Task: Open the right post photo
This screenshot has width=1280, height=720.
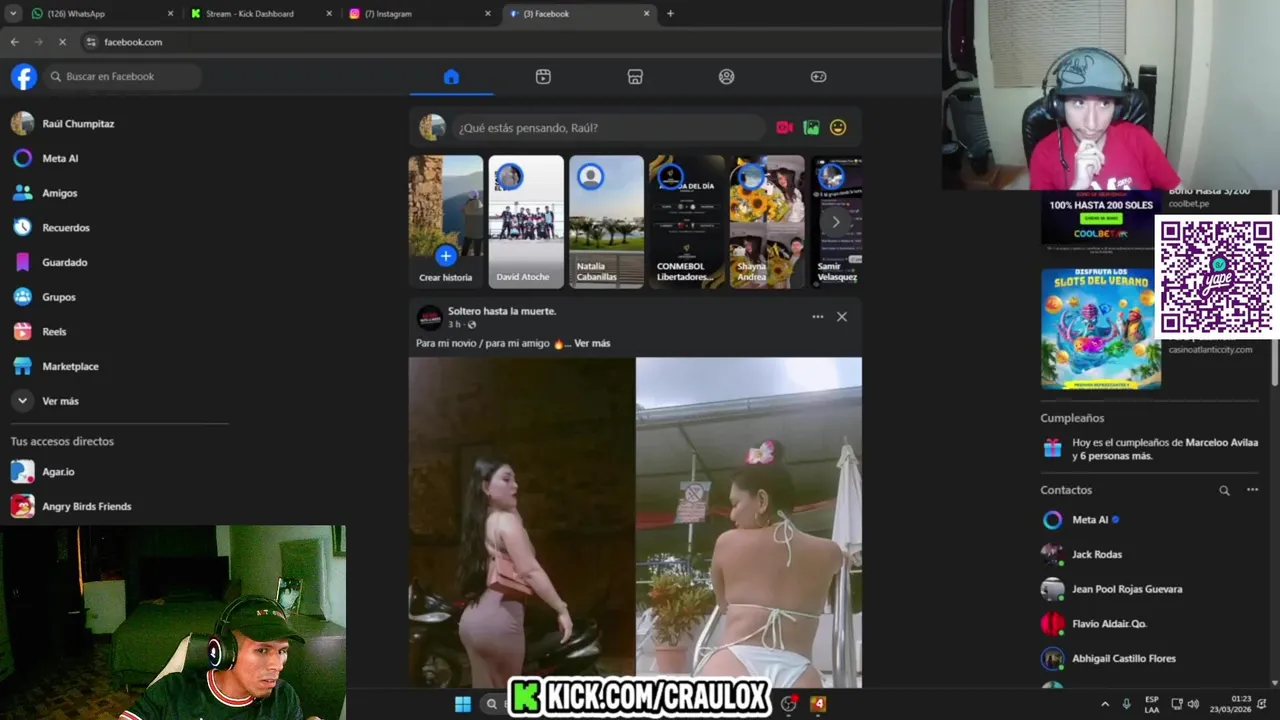Action: point(749,522)
